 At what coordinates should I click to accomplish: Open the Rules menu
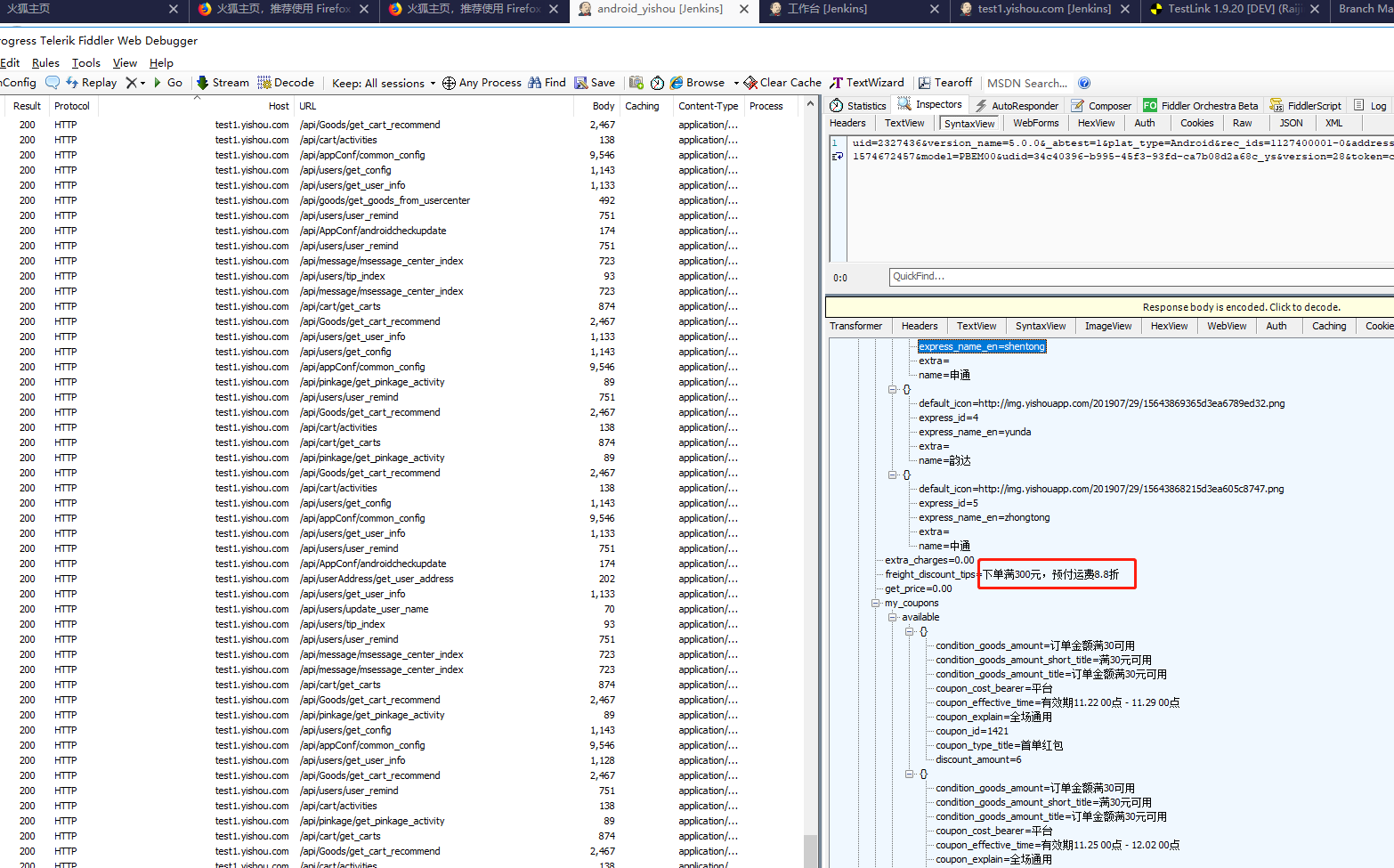[45, 62]
